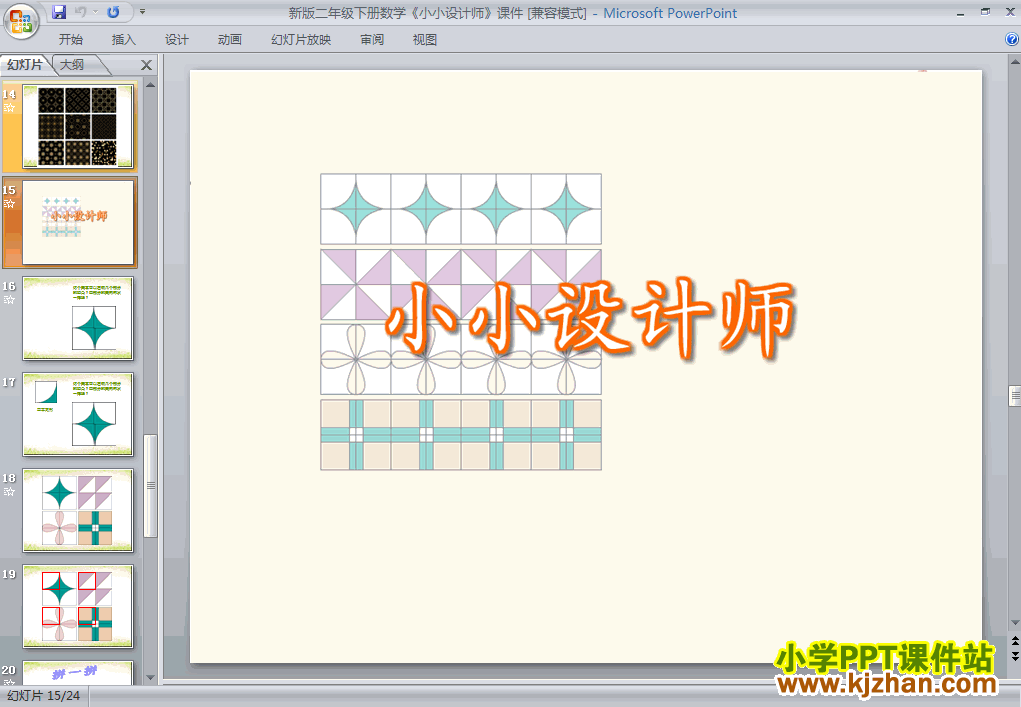Viewport: 1021px width, 707px height.
Task: Open the 视图 ribbon tab
Action: tap(425, 40)
